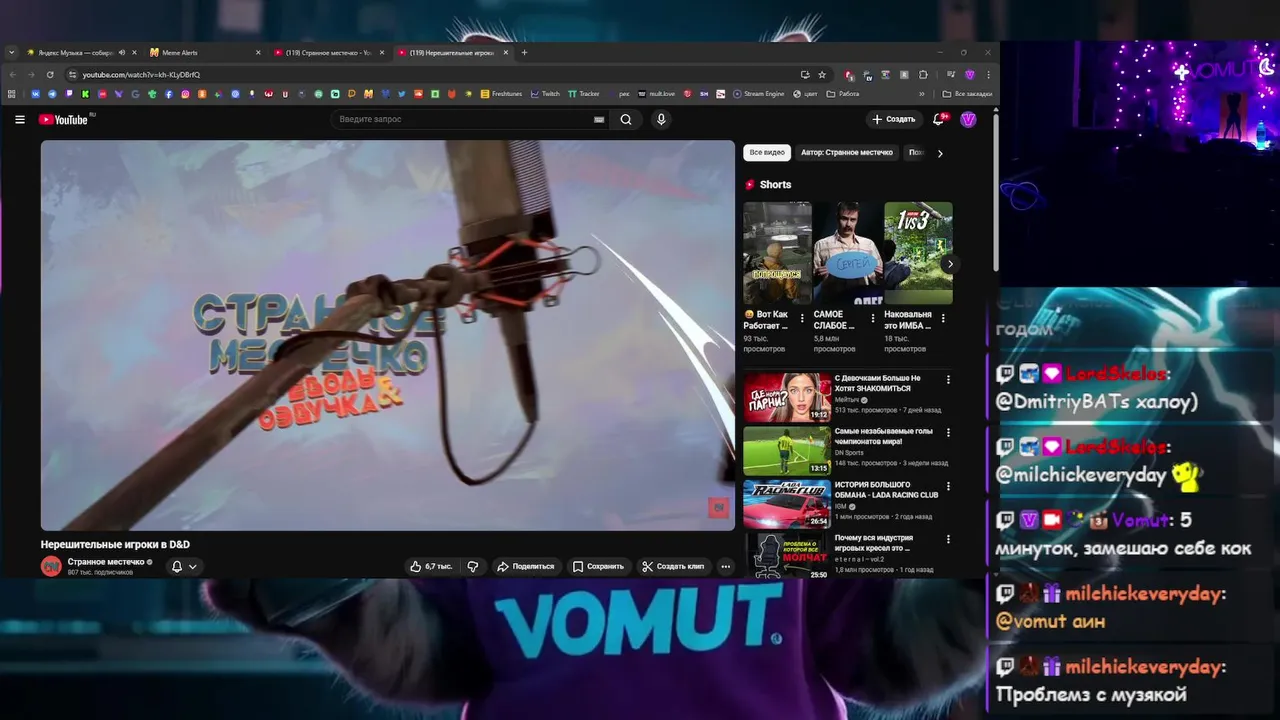This screenshot has height=720, width=1280.
Task: Open options for С Девочками video
Action: click(x=948, y=380)
